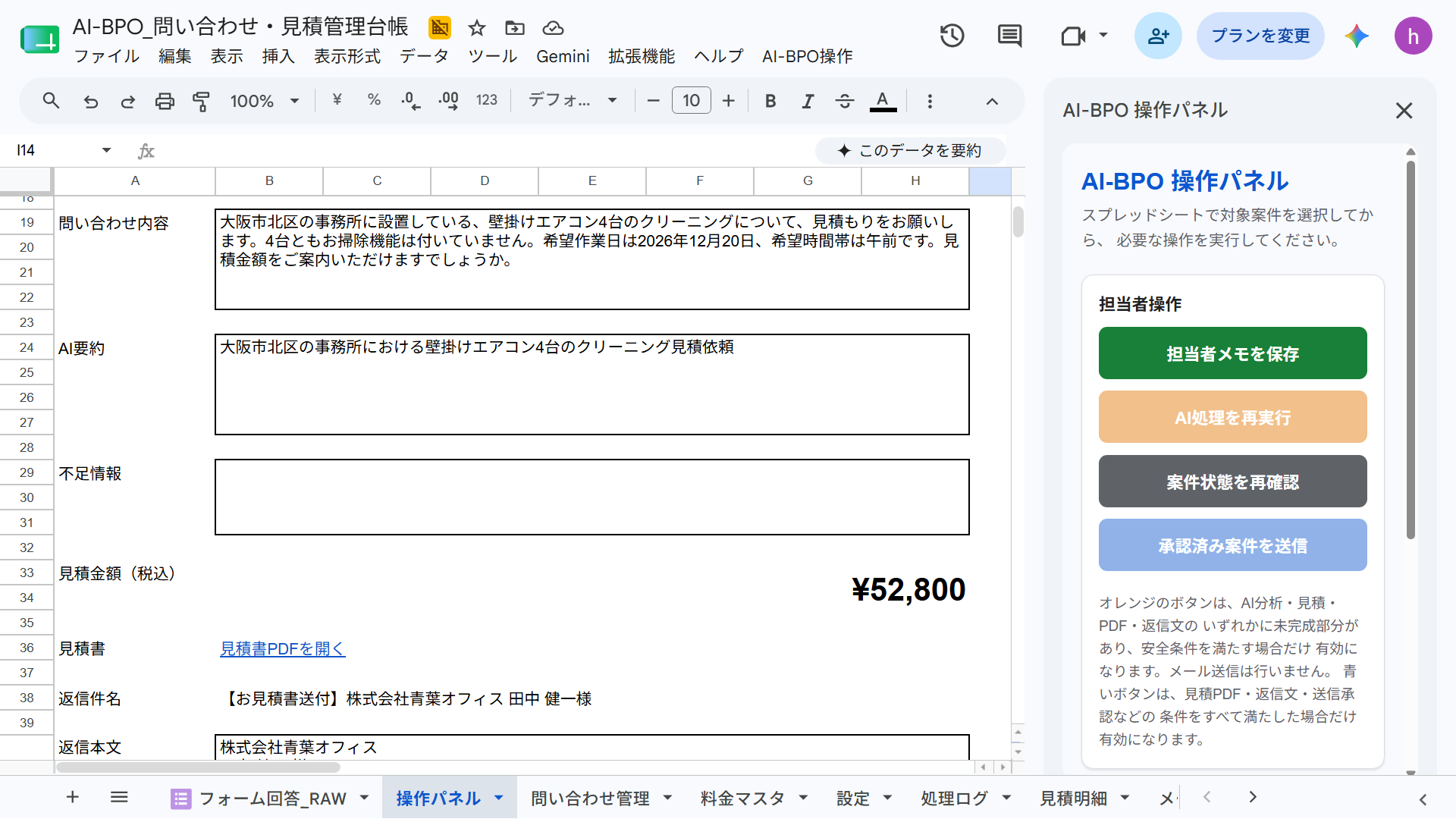The width and height of the screenshot is (1456, 819).
Task: Switch to 見積明細 sheet tab
Action: [1073, 798]
